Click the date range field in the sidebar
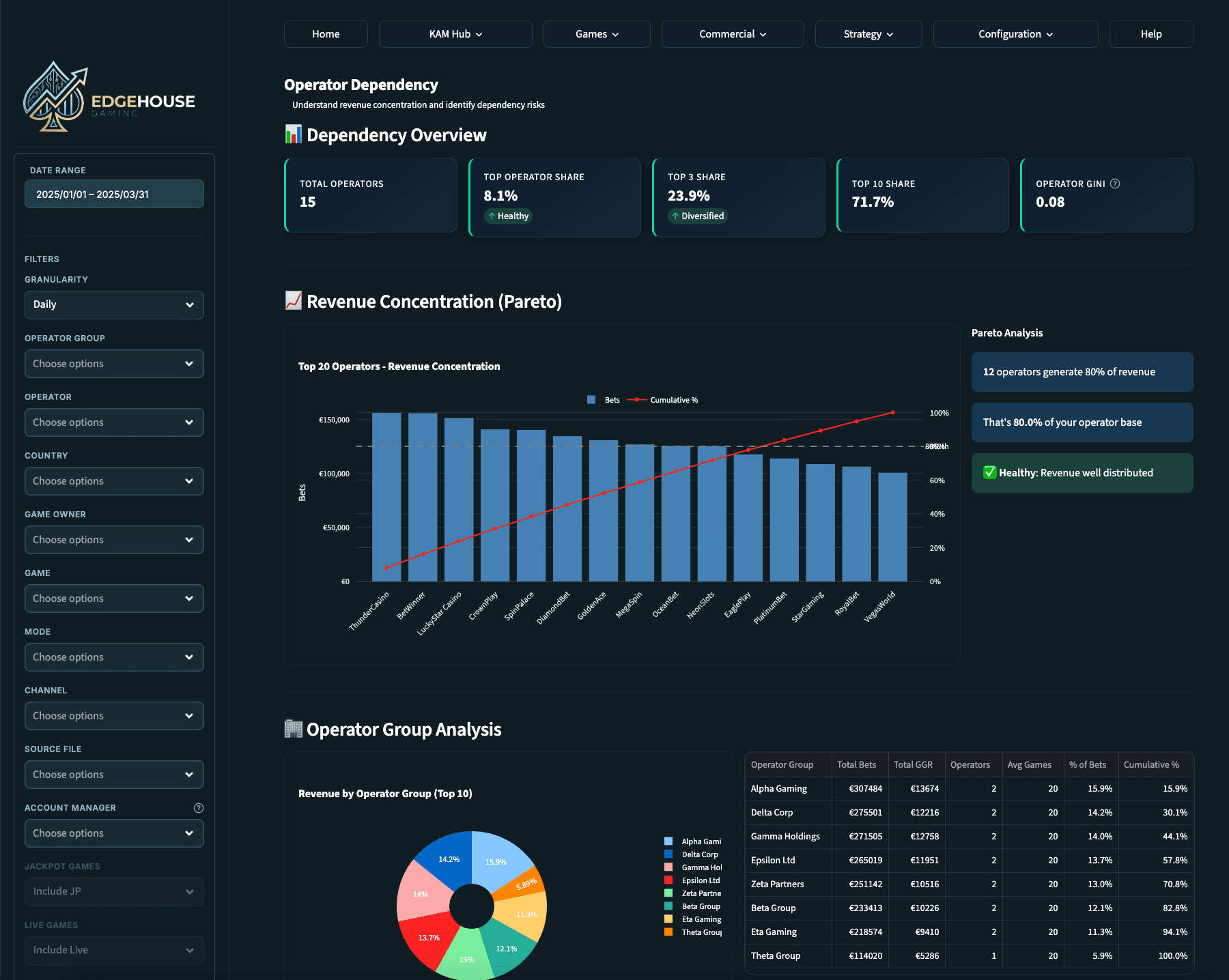 tap(114, 193)
